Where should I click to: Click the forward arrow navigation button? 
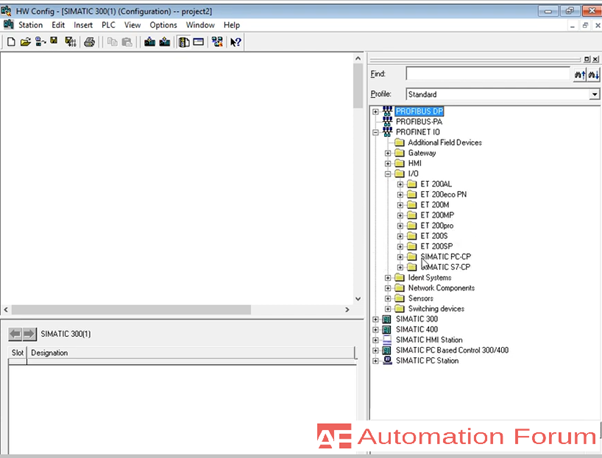coord(29,334)
